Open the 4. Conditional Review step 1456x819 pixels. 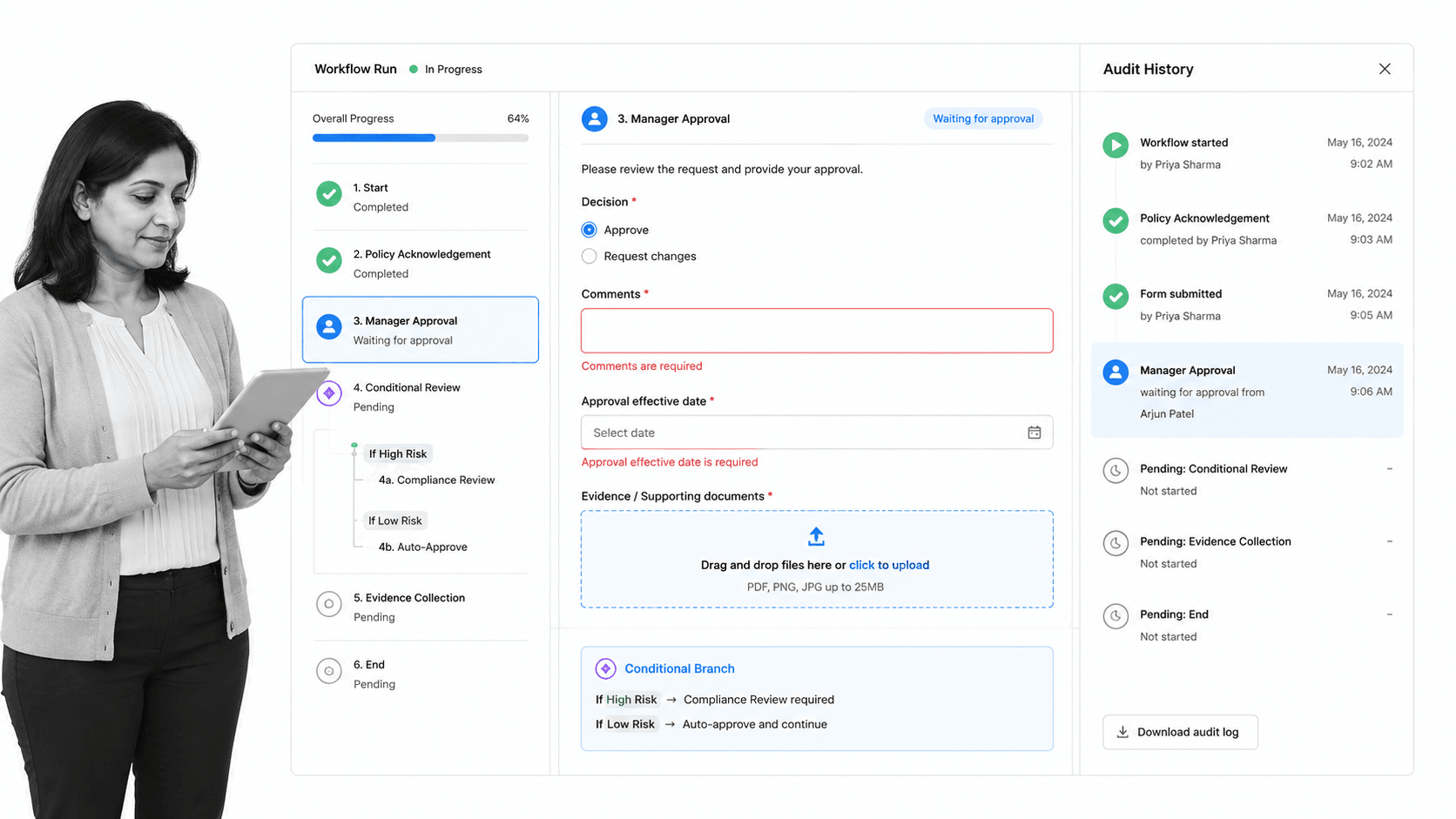click(421, 397)
